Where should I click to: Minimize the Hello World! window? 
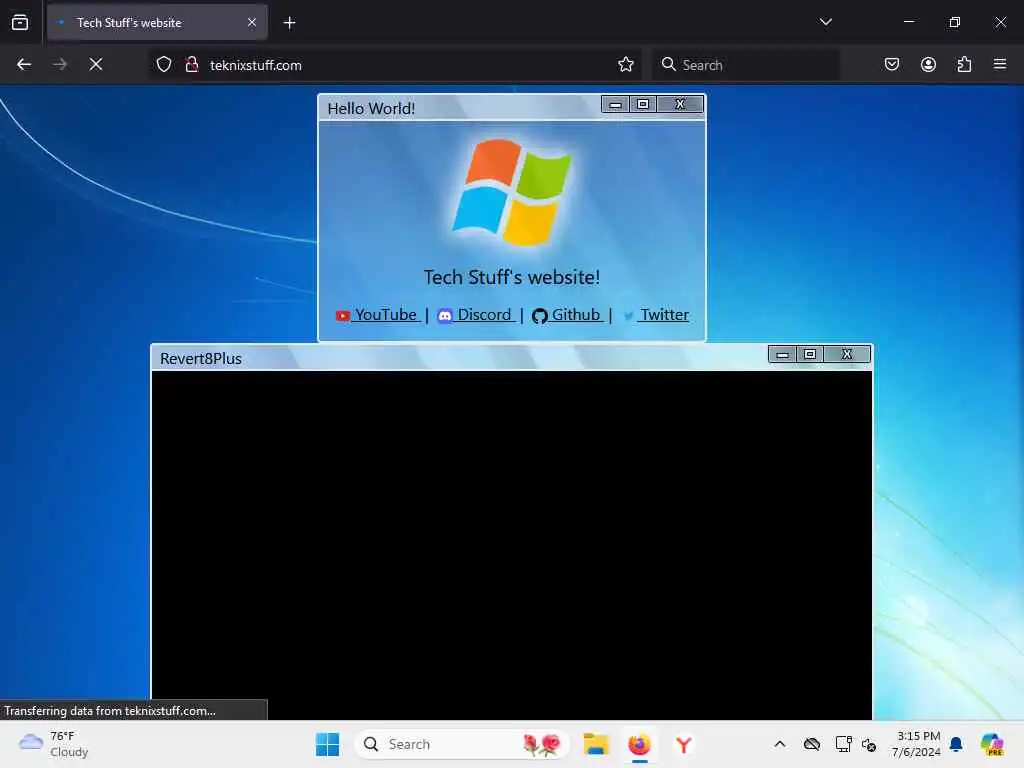point(615,104)
